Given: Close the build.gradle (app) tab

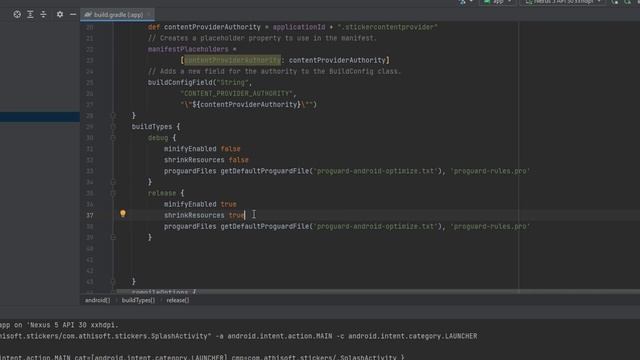Looking at the screenshot, I should (149, 14).
